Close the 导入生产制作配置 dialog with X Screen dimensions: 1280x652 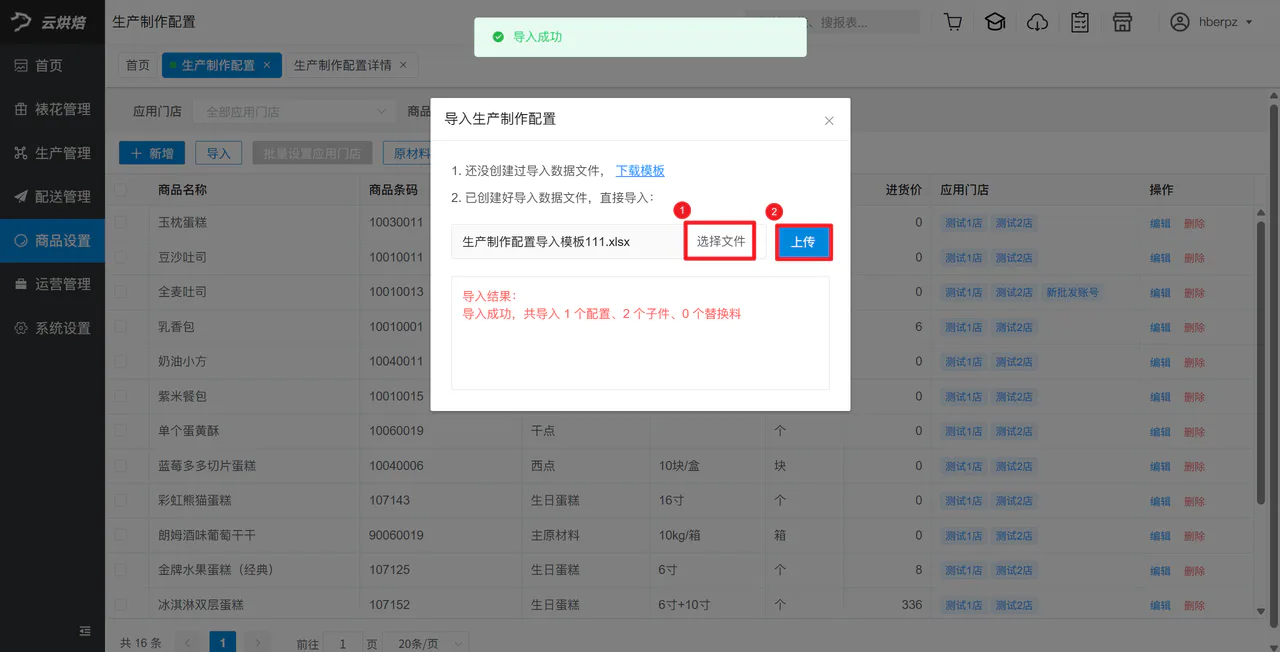point(829,121)
